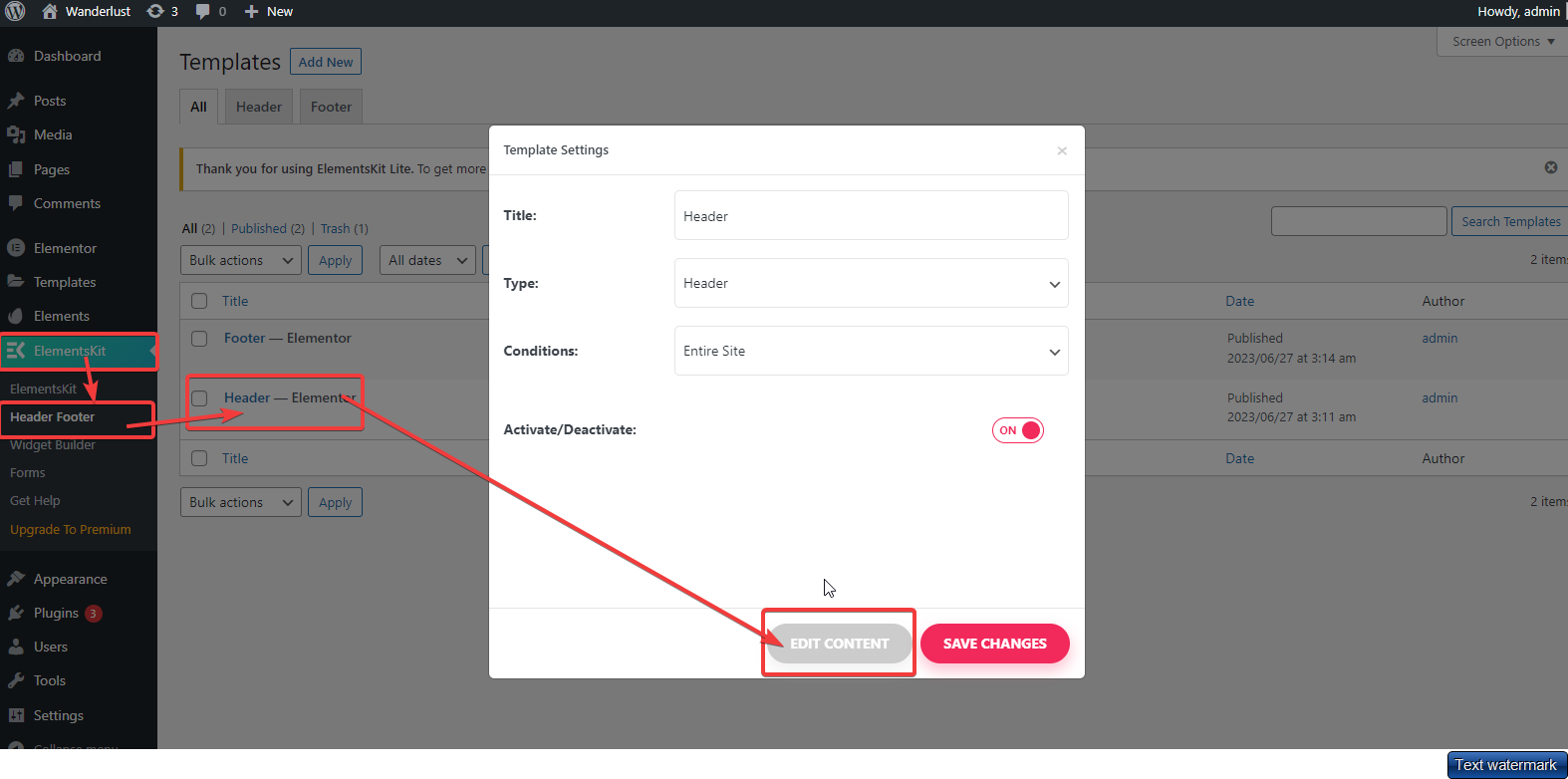The height and width of the screenshot is (779, 1568).
Task: Click the Add New template button
Action: [326, 62]
